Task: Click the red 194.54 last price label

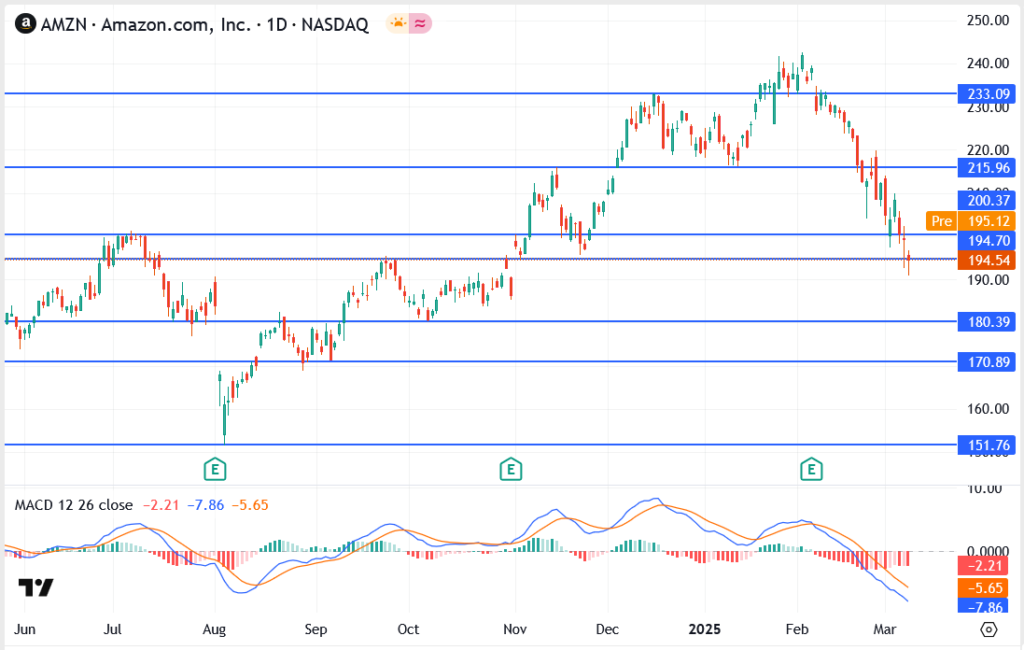Action: pos(985,260)
